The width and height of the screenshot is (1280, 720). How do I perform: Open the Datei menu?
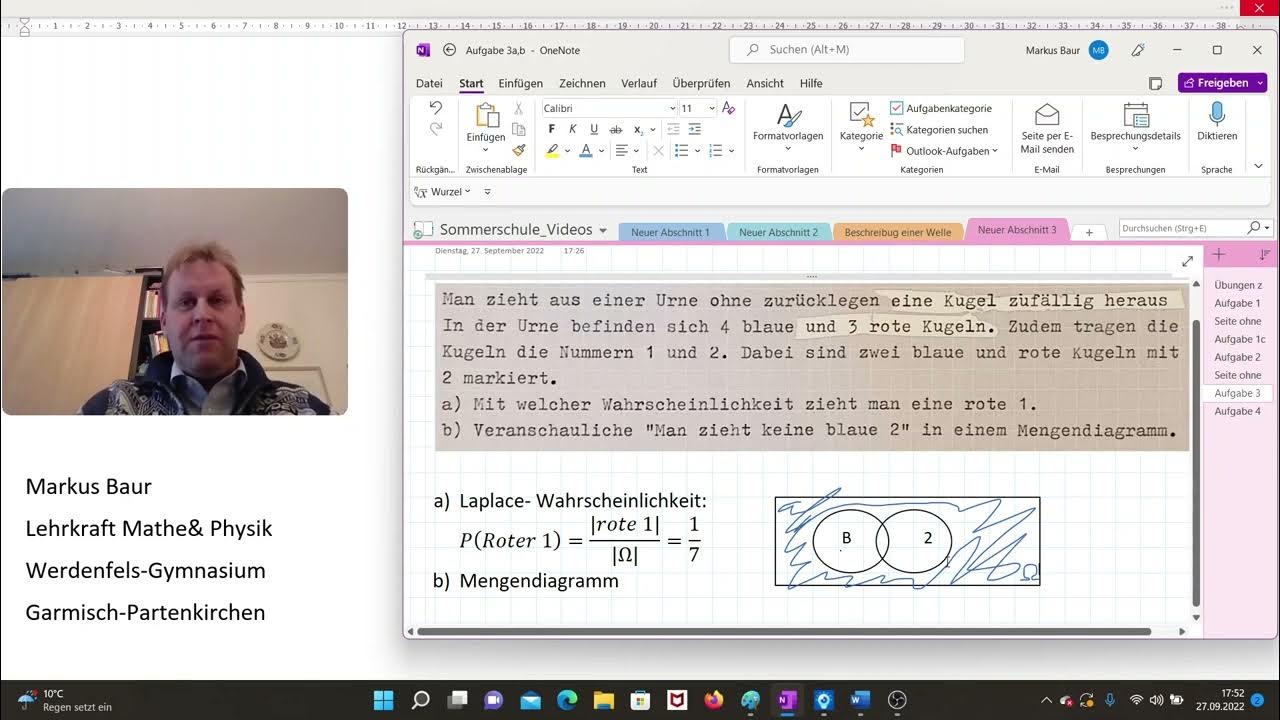(429, 83)
